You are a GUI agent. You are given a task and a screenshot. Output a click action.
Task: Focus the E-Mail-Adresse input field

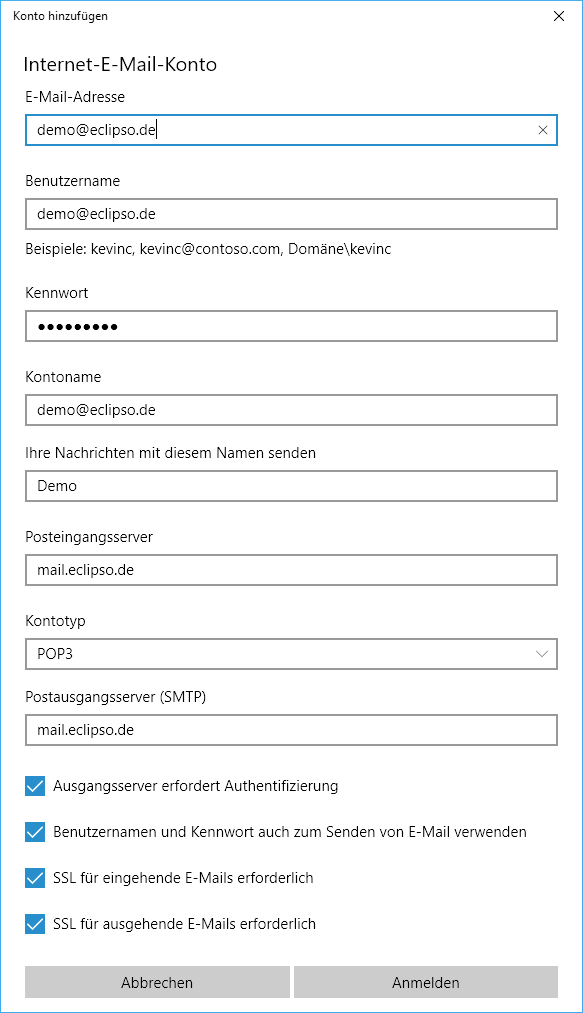(292, 131)
